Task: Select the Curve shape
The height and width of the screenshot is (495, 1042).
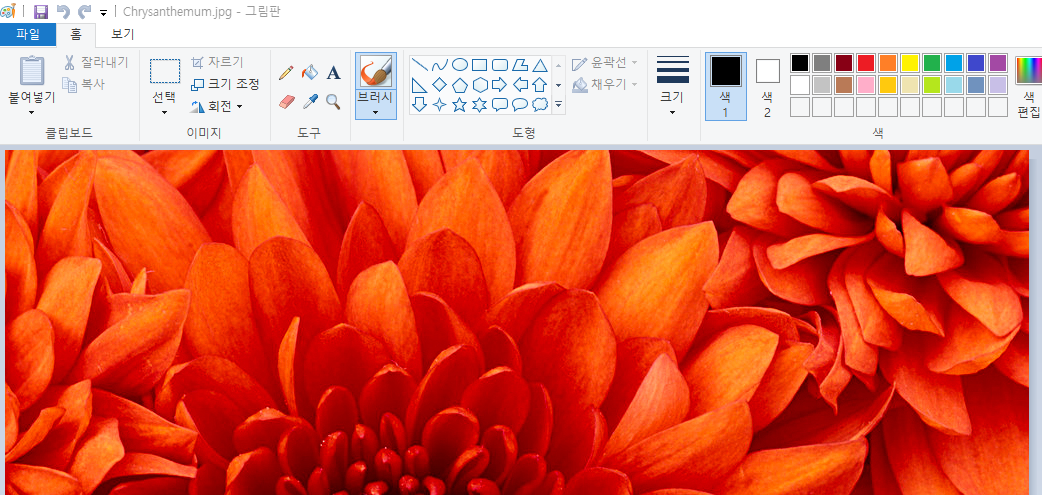Action: [x=439, y=64]
